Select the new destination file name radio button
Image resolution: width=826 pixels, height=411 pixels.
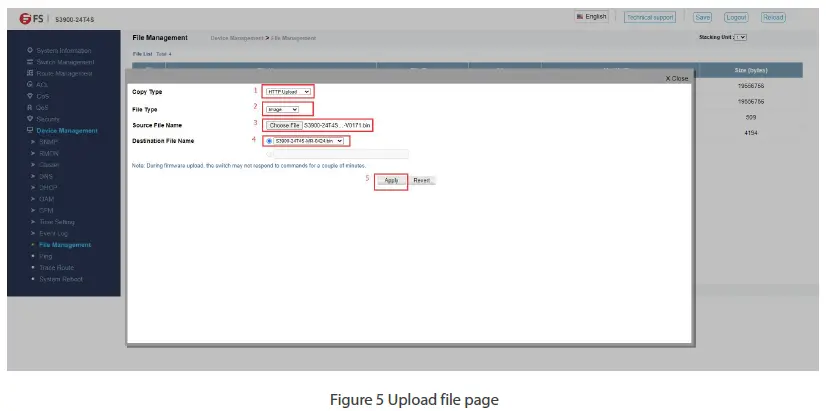click(269, 154)
